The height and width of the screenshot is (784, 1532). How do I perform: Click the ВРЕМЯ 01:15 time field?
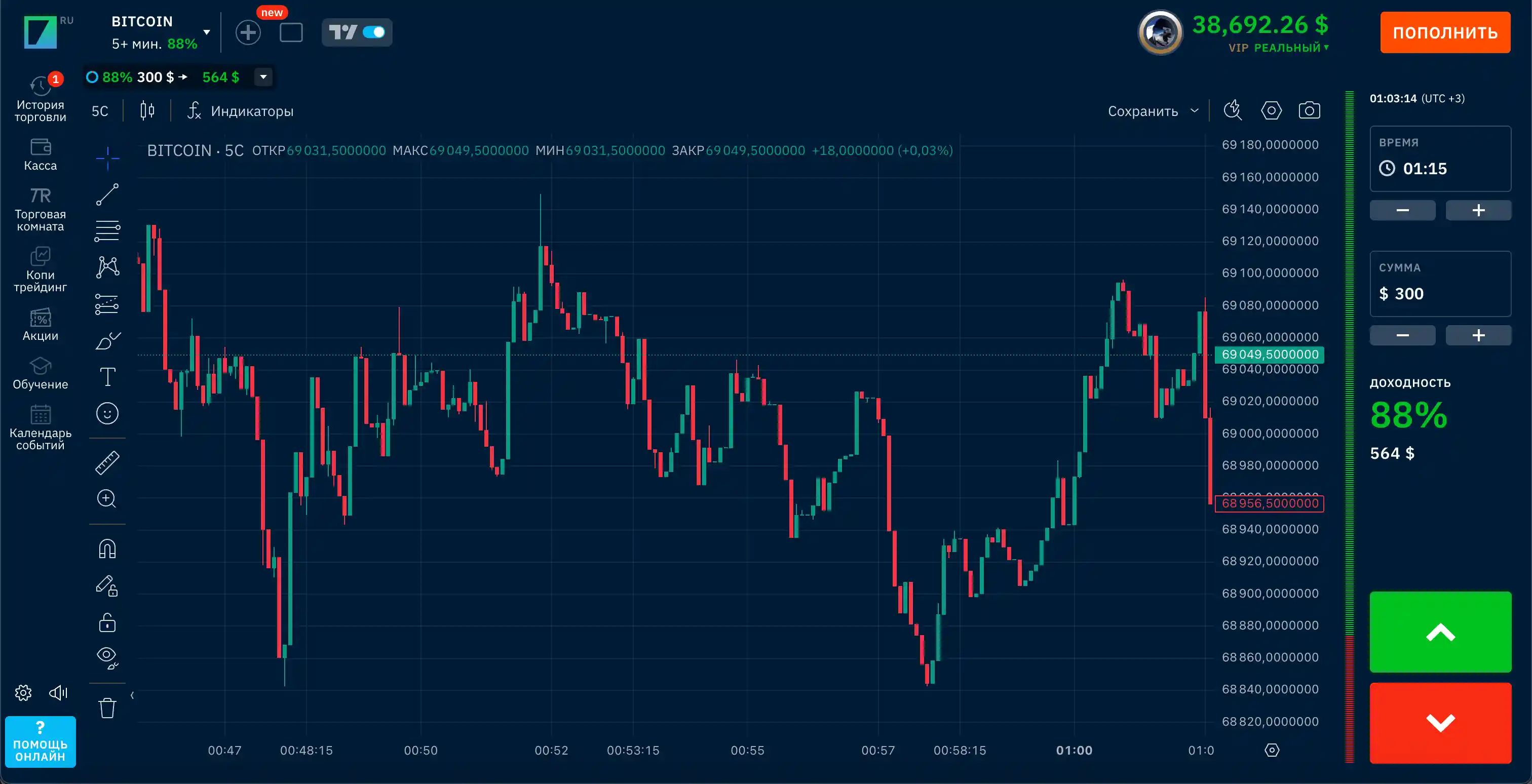pyautogui.click(x=1440, y=159)
